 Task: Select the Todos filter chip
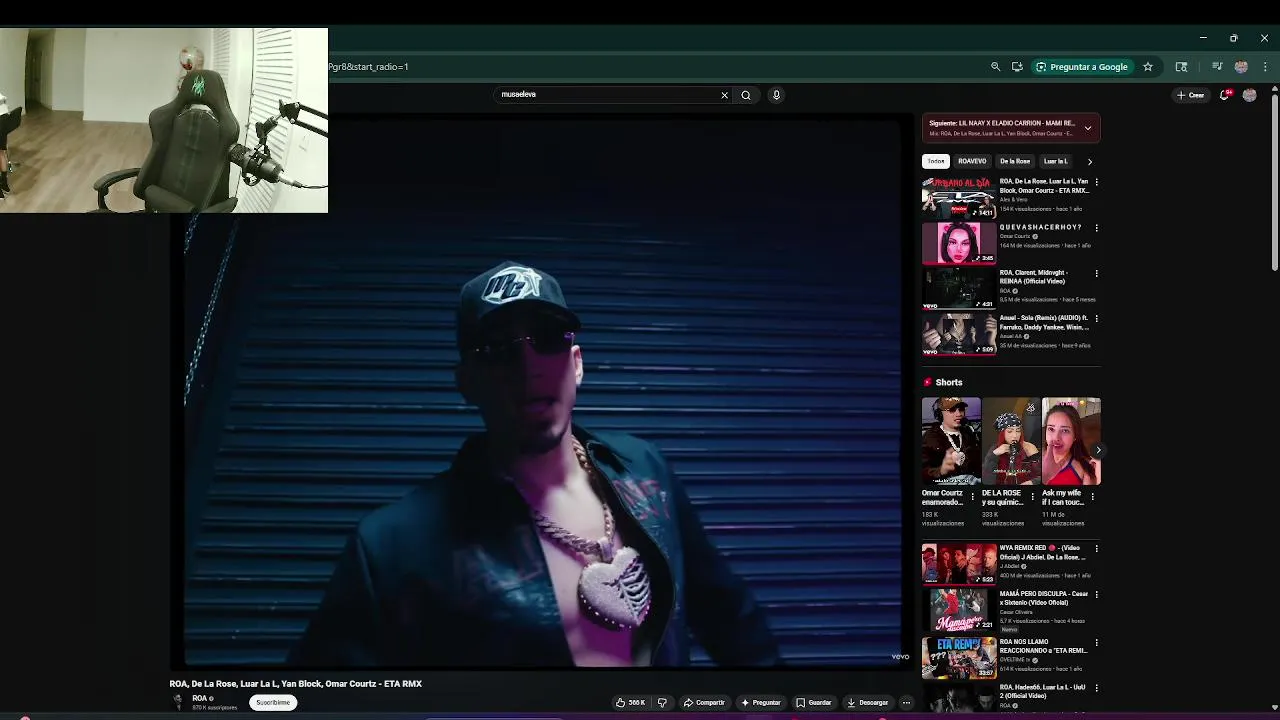pyautogui.click(x=936, y=161)
